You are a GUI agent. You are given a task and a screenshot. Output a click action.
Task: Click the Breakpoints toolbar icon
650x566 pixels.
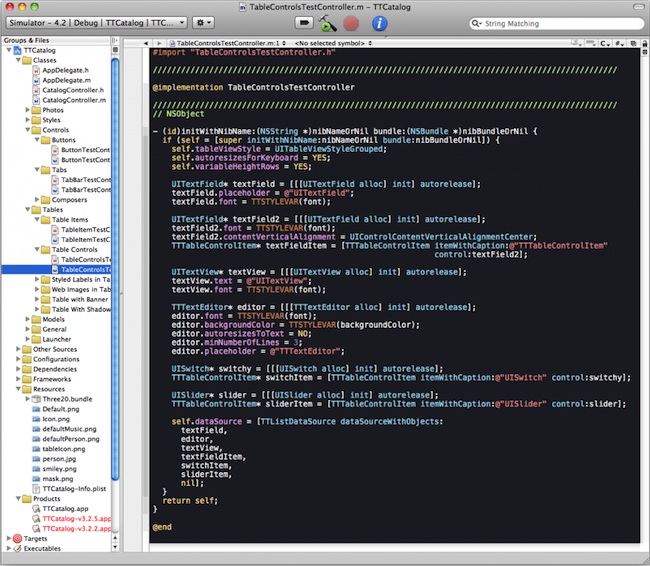click(x=304, y=22)
